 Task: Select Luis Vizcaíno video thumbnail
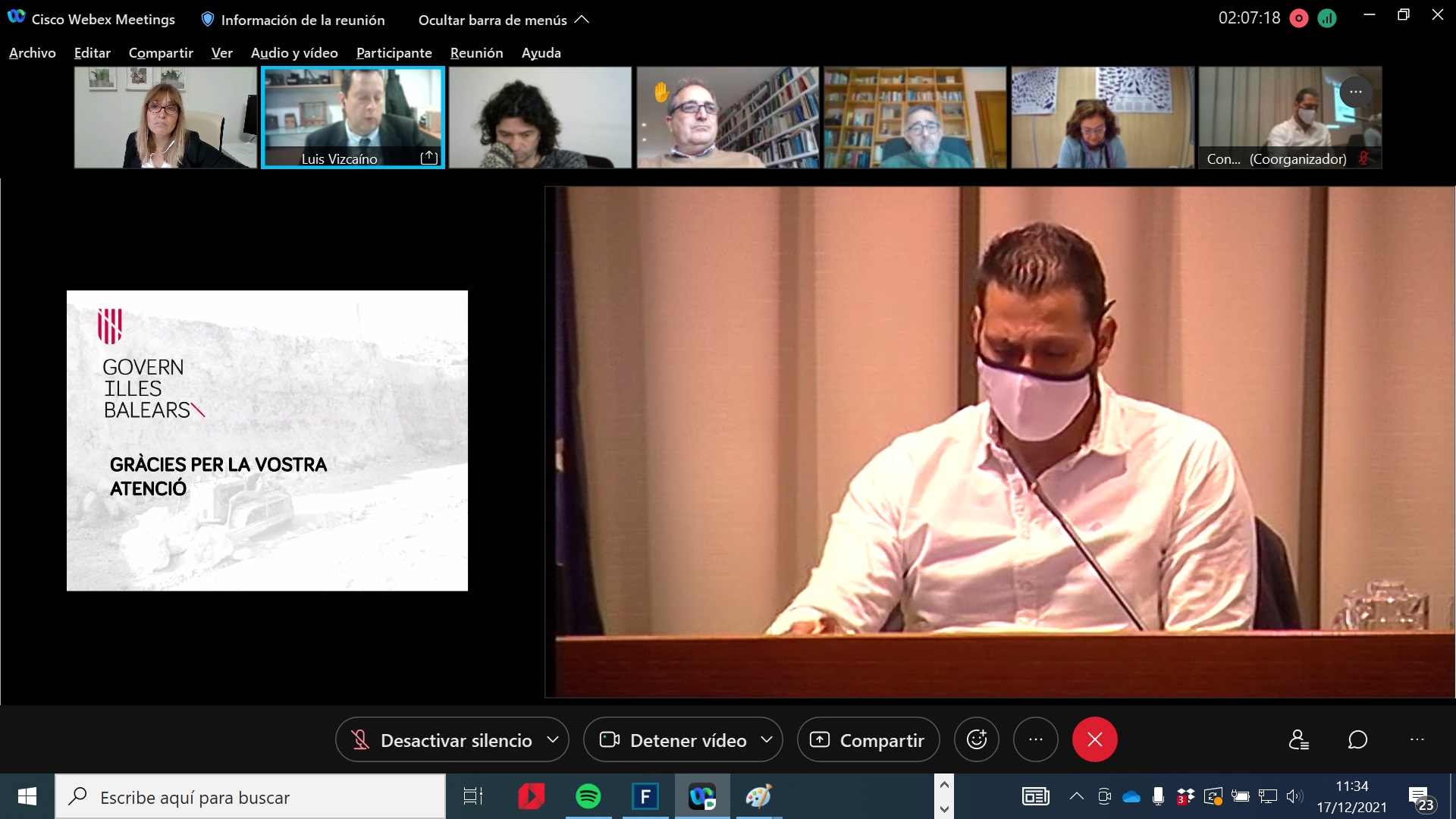[353, 118]
